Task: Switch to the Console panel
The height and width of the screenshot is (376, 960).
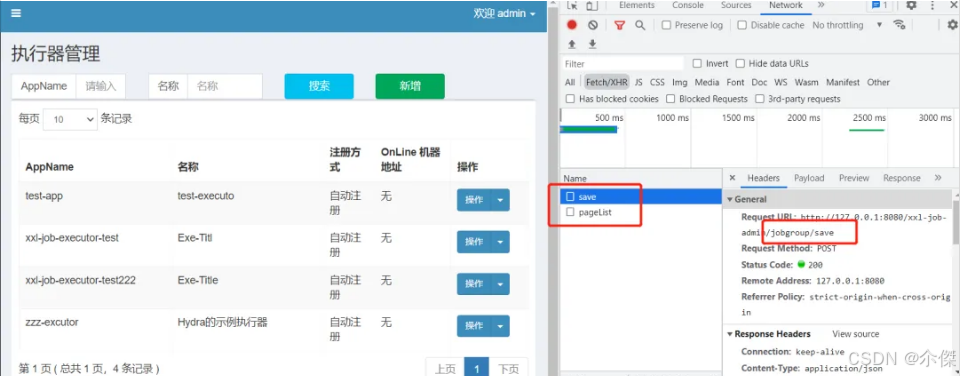Action: (688, 6)
